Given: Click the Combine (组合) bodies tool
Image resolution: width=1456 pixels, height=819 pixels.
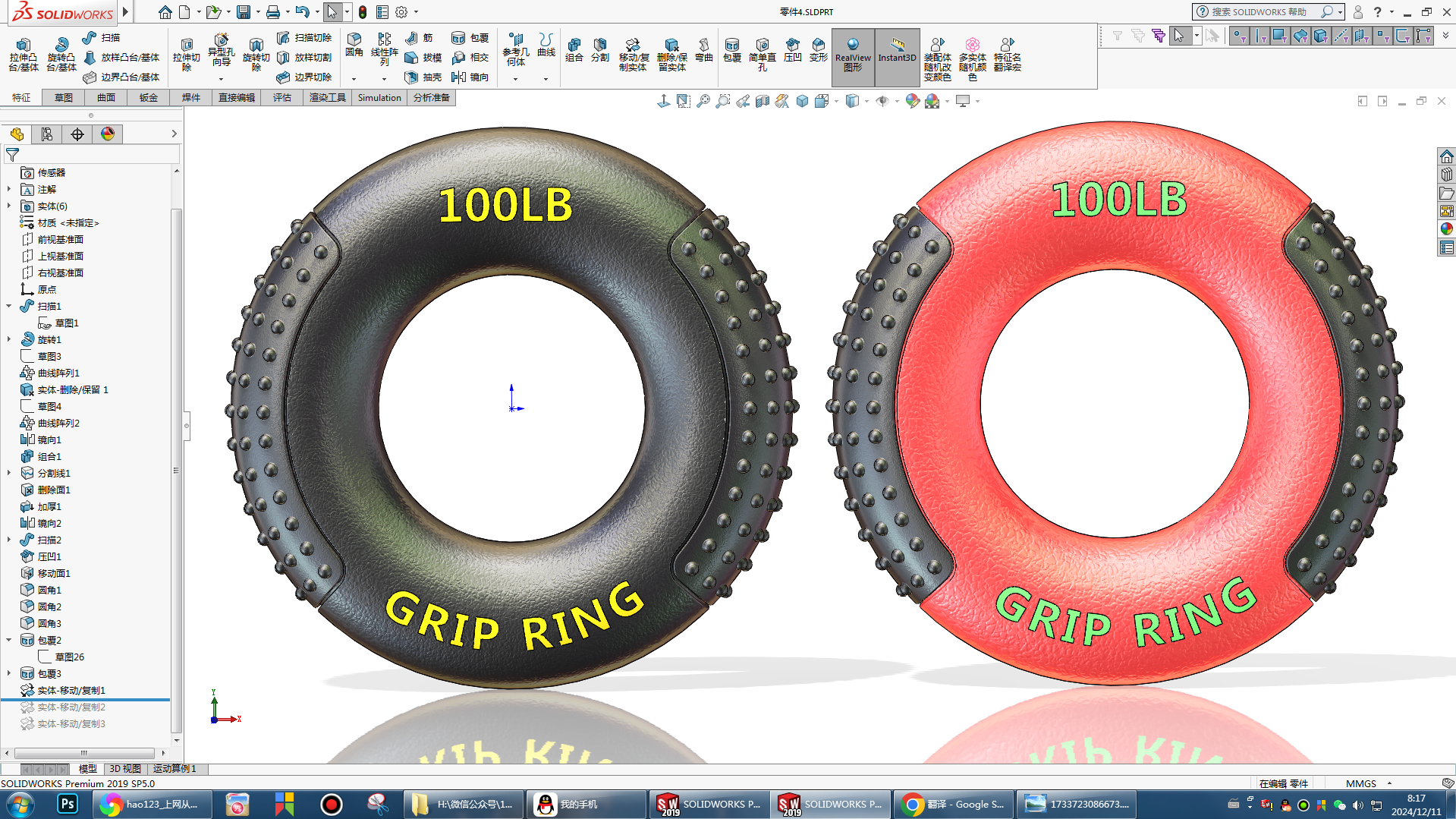Looking at the screenshot, I should (574, 50).
